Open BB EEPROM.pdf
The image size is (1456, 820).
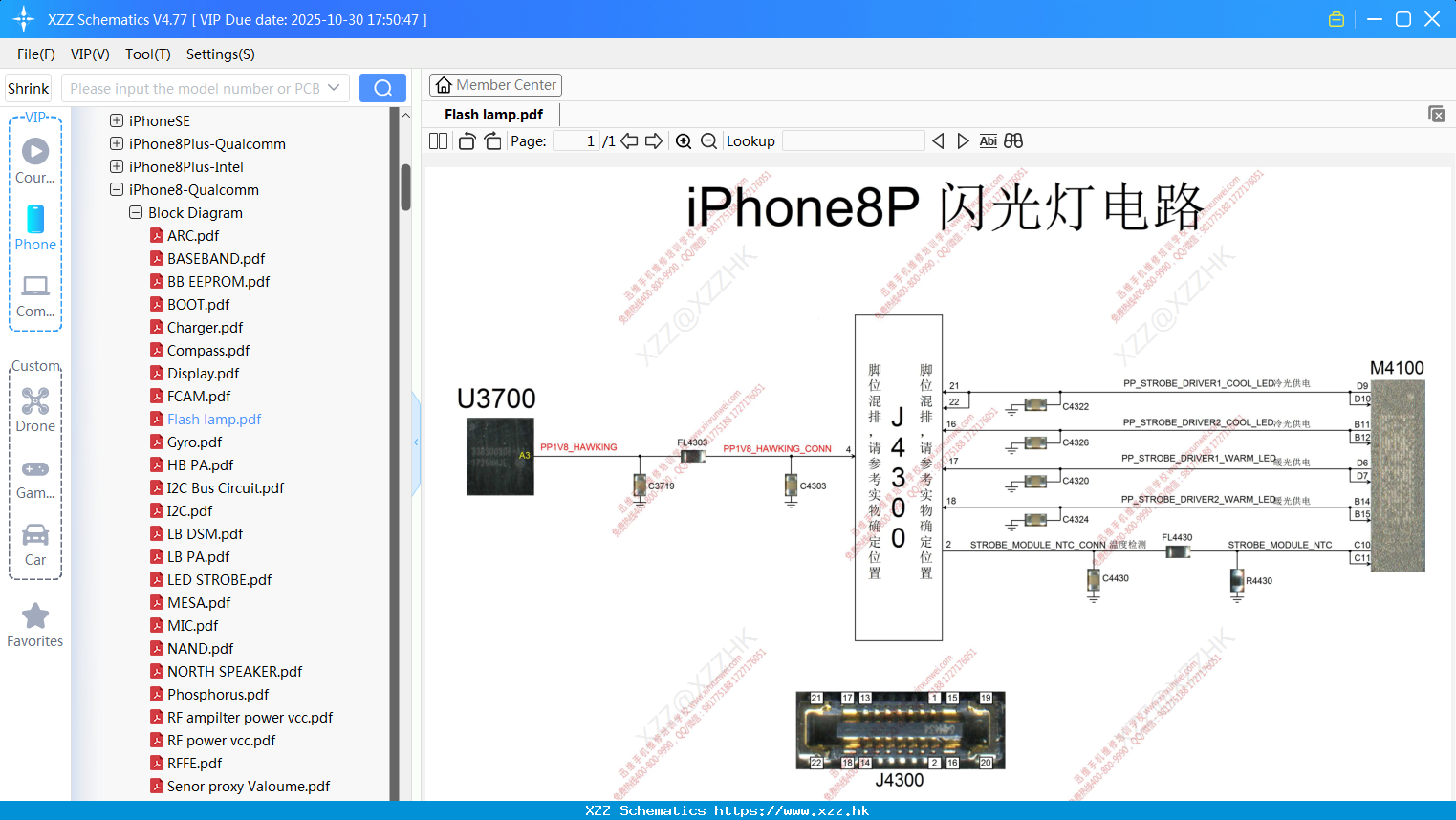click(x=218, y=281)
